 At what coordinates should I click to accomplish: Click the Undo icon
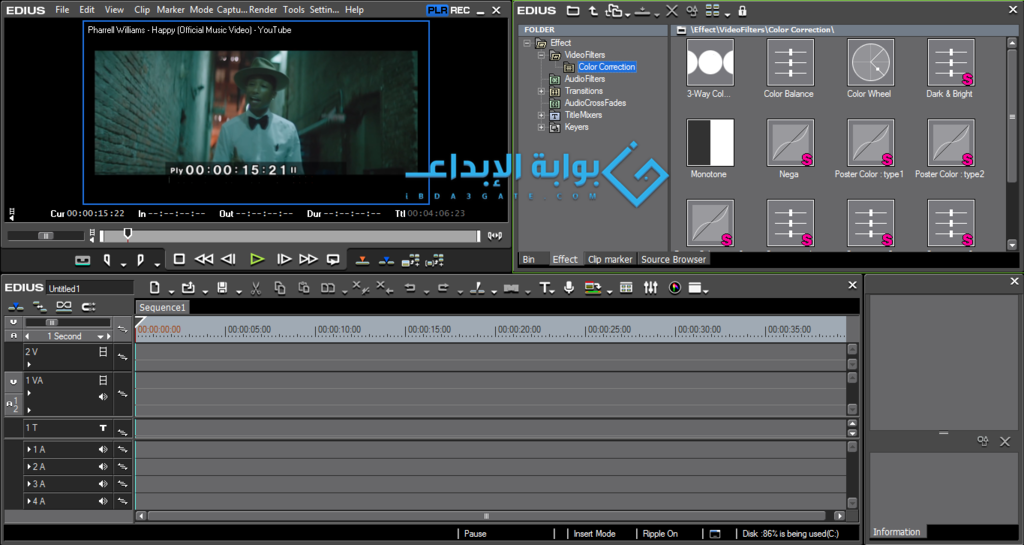(410, 288)
